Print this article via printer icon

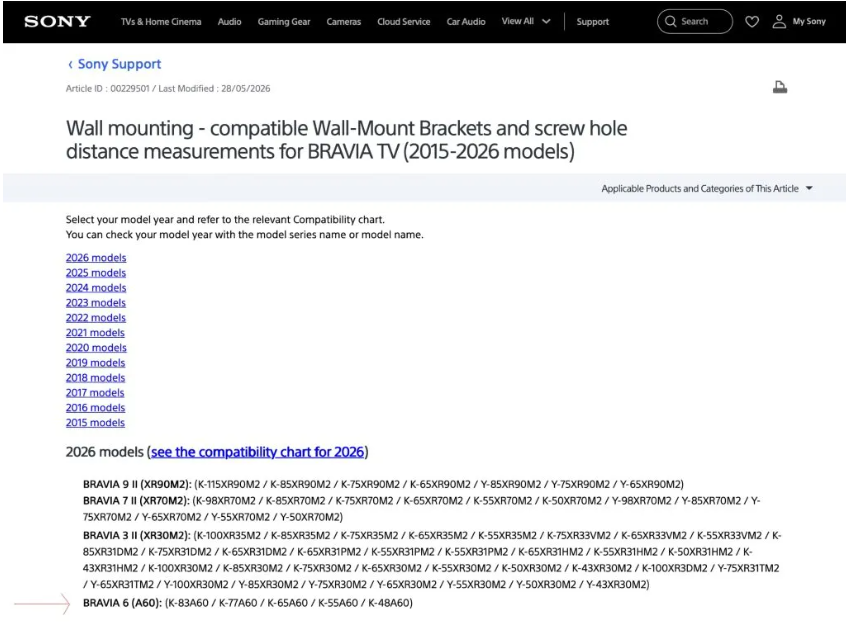coord(780,87)
